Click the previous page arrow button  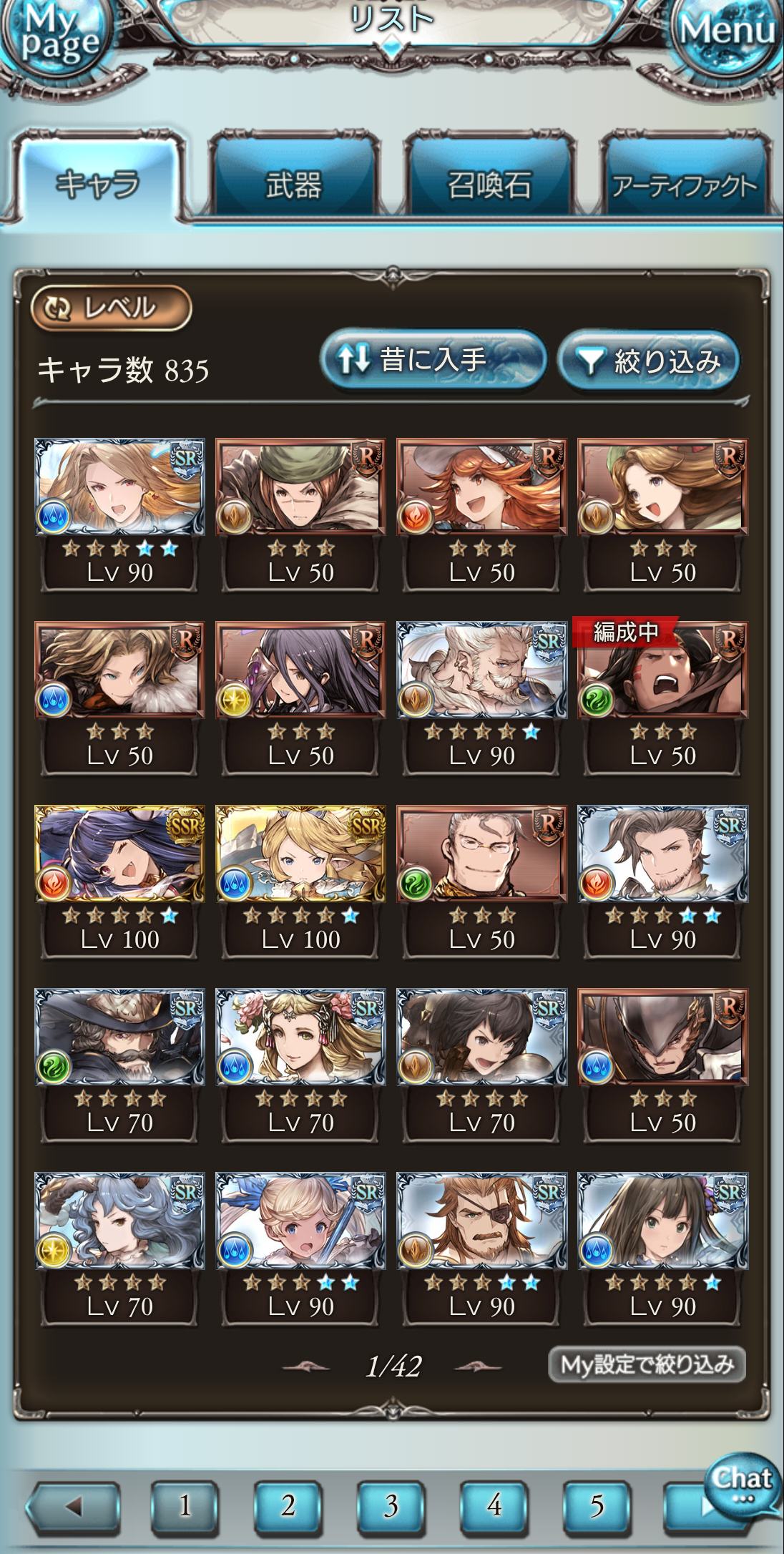[74, 1507]
